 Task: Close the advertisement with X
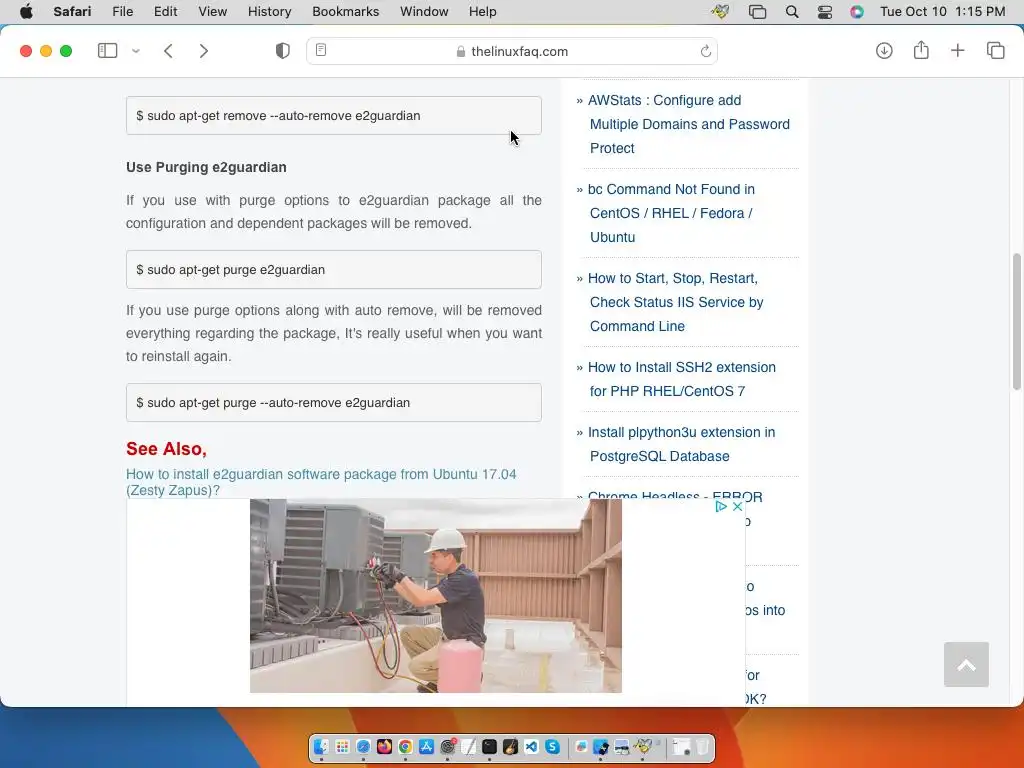point(737,506)
